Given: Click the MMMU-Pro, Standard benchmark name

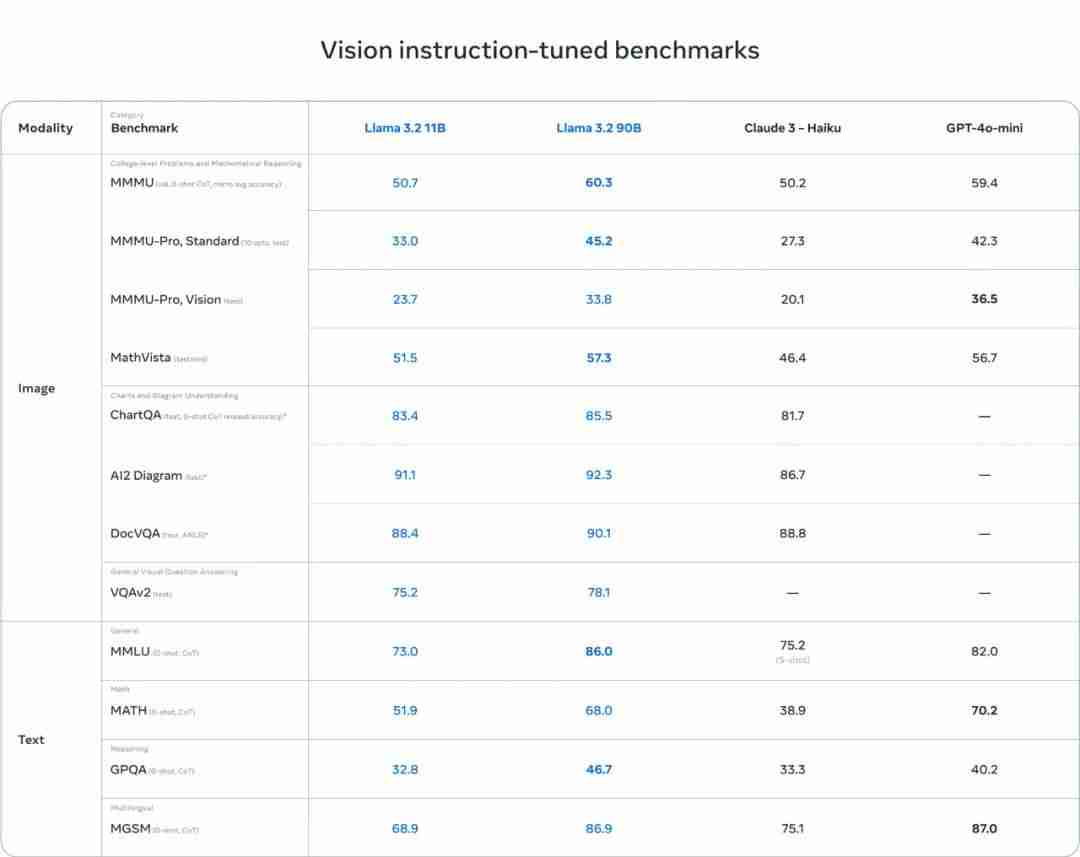Looking at the screenshot, I should click(x=175, y=241).
